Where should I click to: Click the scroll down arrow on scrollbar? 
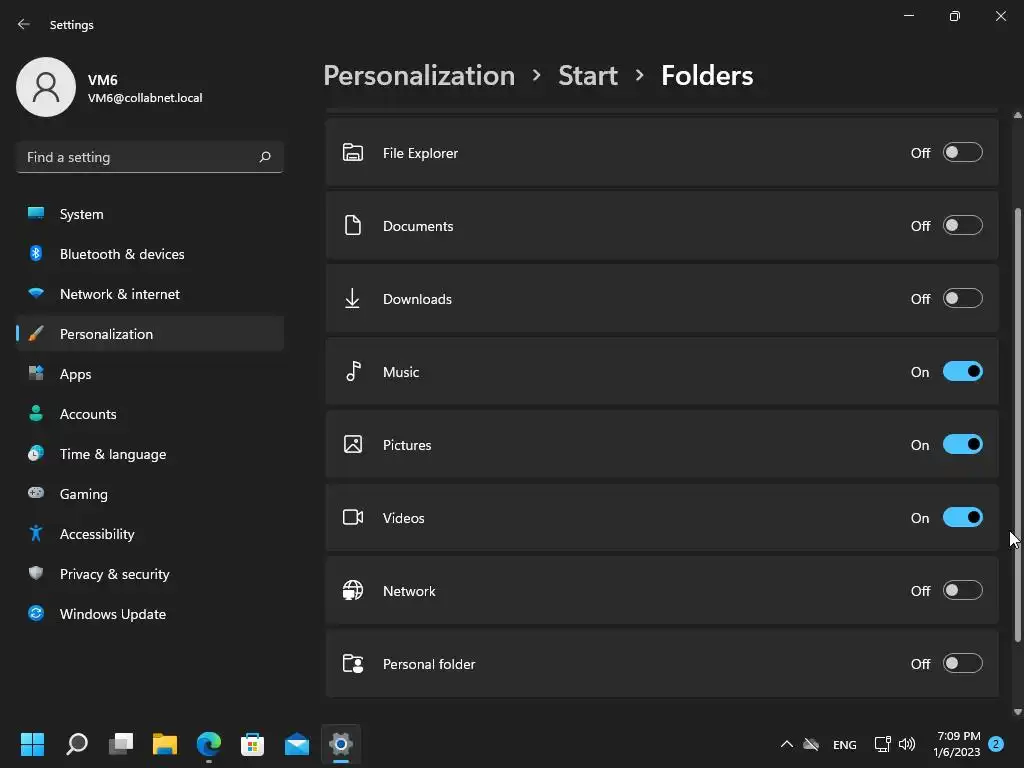pos(1018,712)
